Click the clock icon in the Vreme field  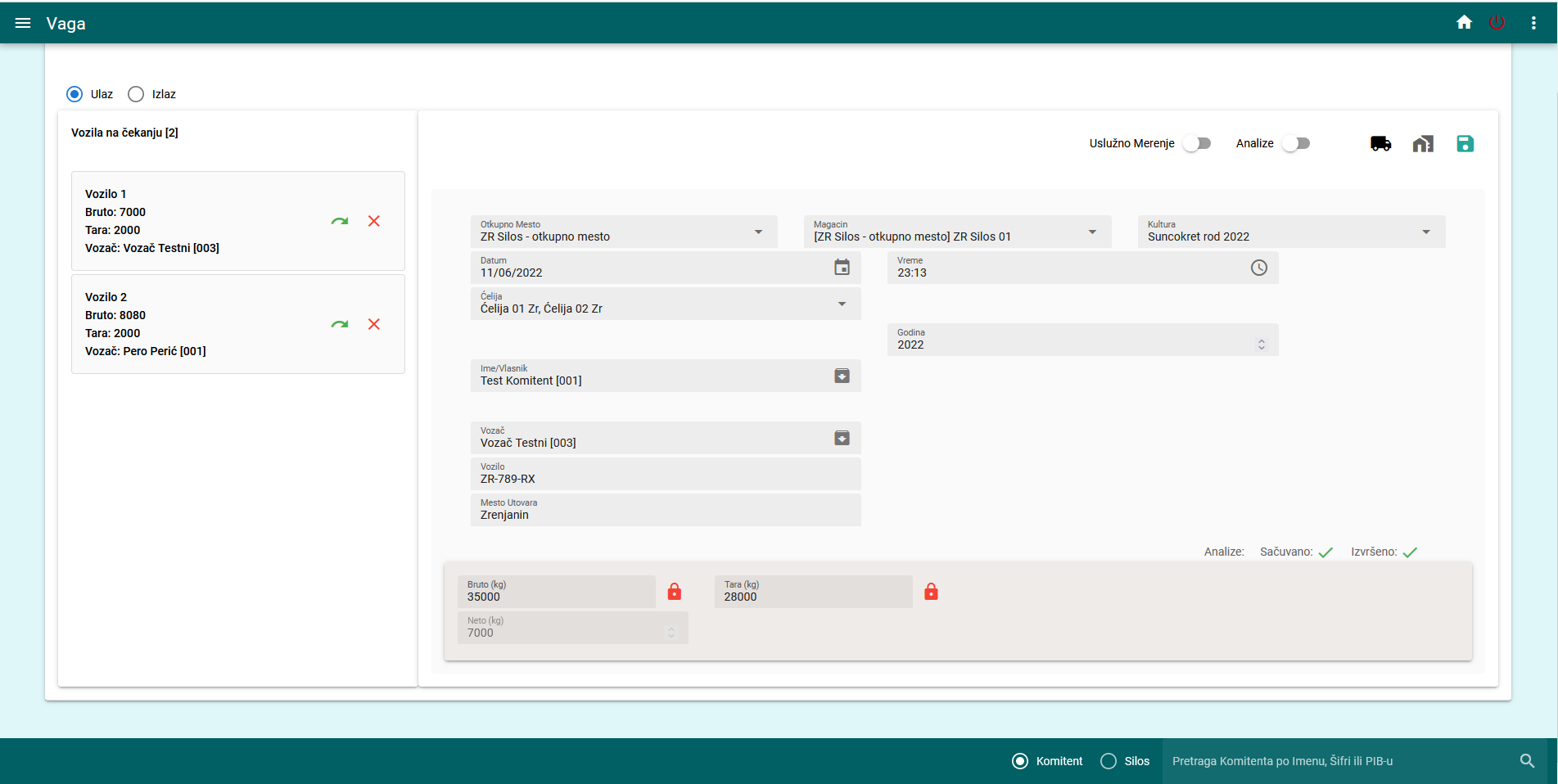pyautogui.click(x=1258, y=267)
